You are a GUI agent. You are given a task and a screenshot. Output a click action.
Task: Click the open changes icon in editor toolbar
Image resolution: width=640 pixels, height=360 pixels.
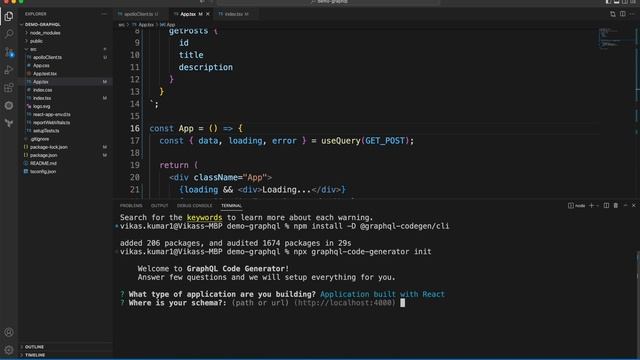pyautogui.click(x=613, y=14)
